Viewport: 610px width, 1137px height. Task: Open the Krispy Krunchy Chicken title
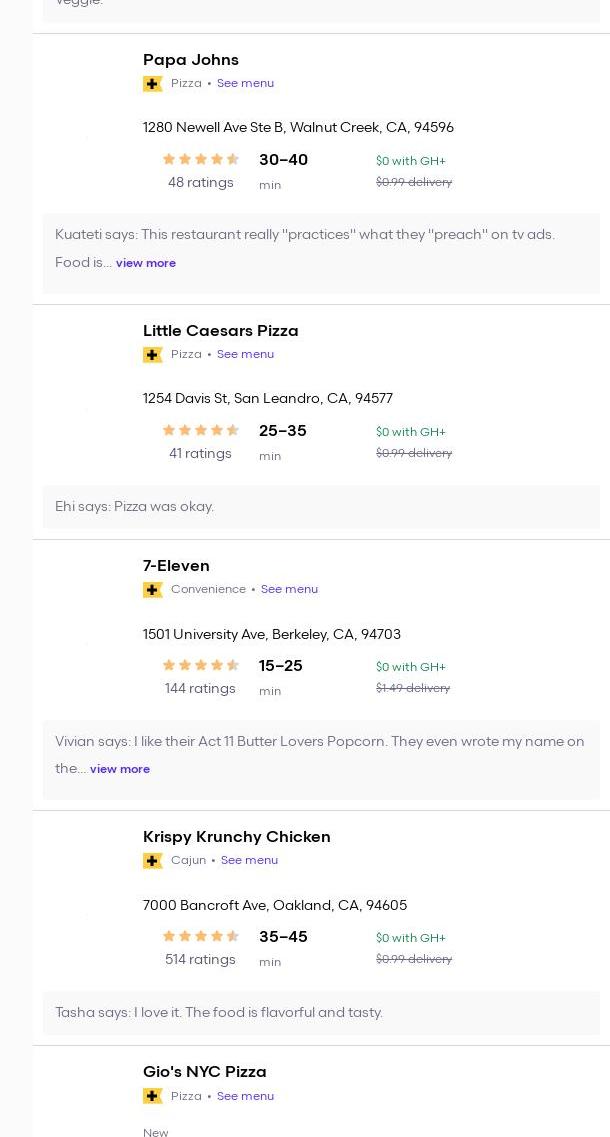click(x=236, y=837)
